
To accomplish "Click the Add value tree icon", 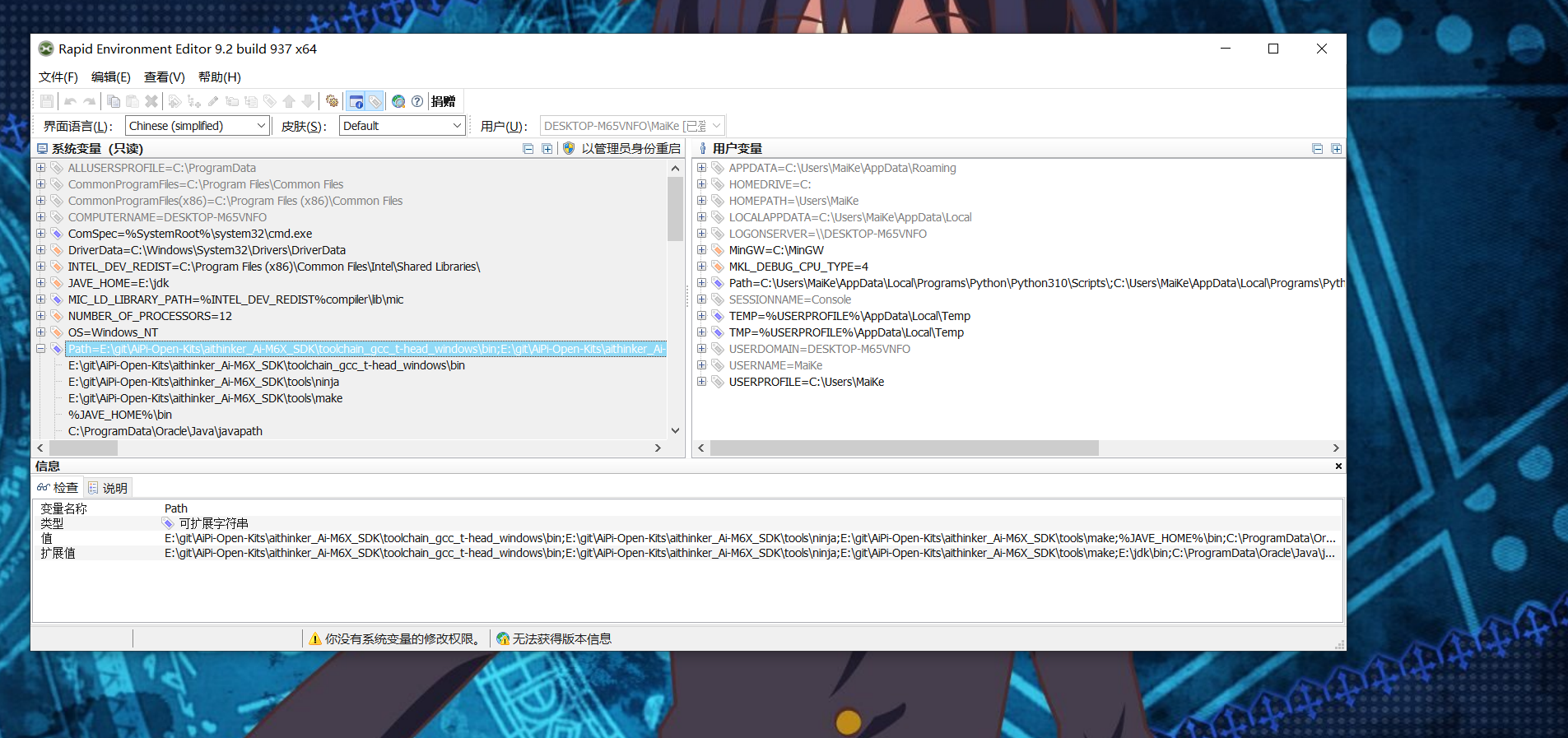I will (x=193, y=101).
